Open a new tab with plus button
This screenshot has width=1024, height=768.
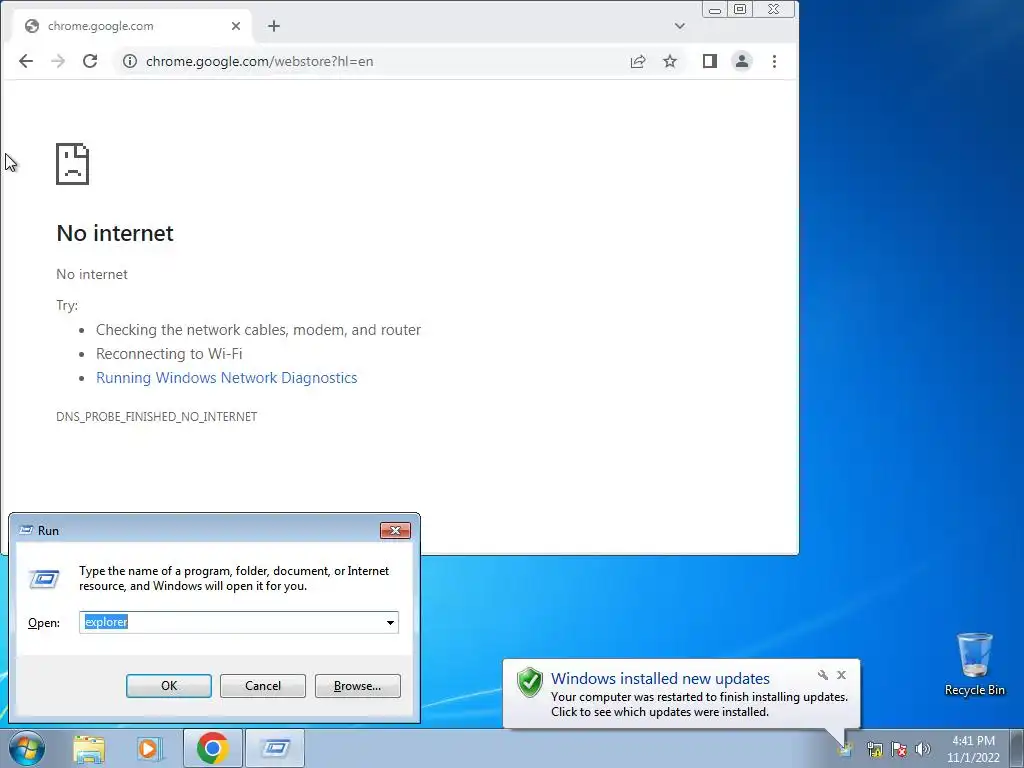pyautogui.click(x=274, y=26)
